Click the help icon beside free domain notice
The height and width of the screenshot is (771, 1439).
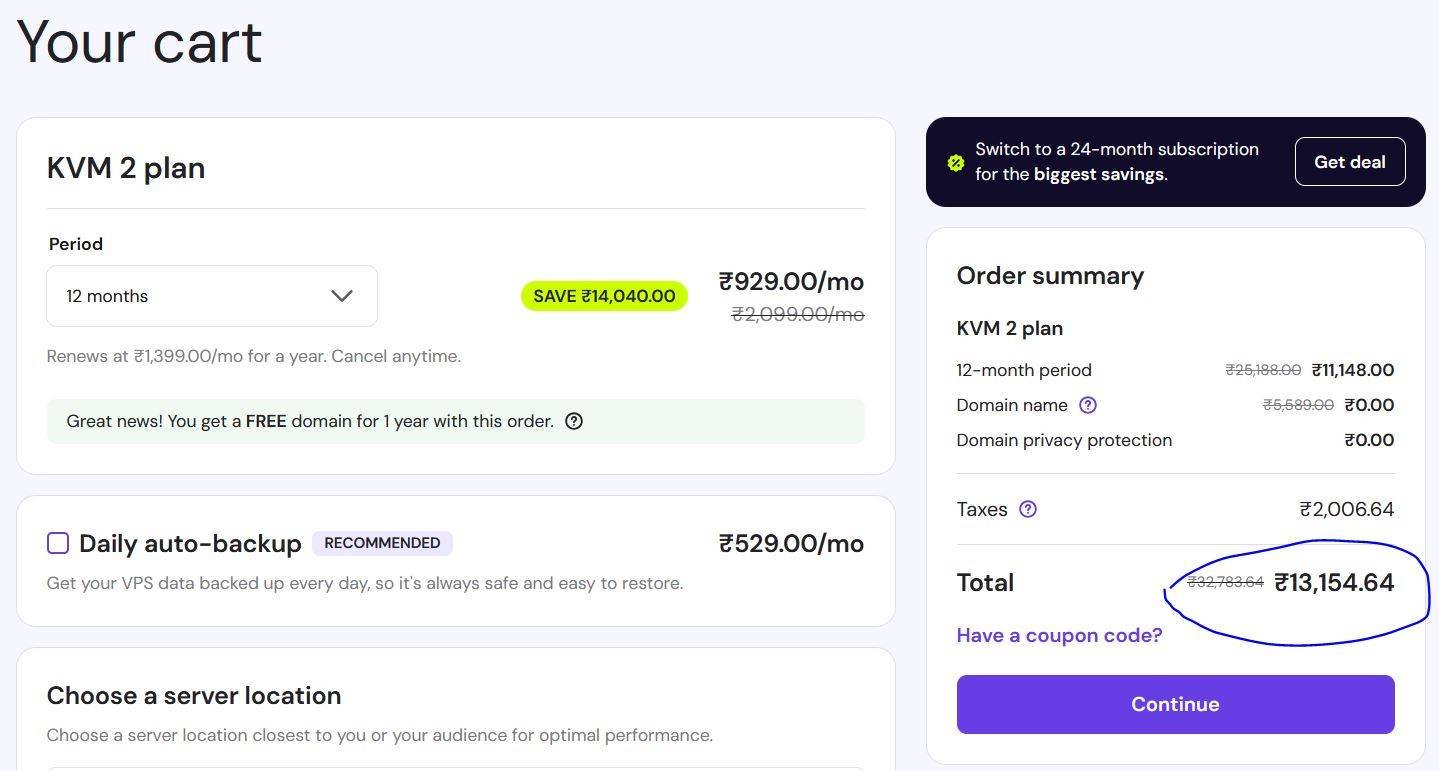click(574, 421)
